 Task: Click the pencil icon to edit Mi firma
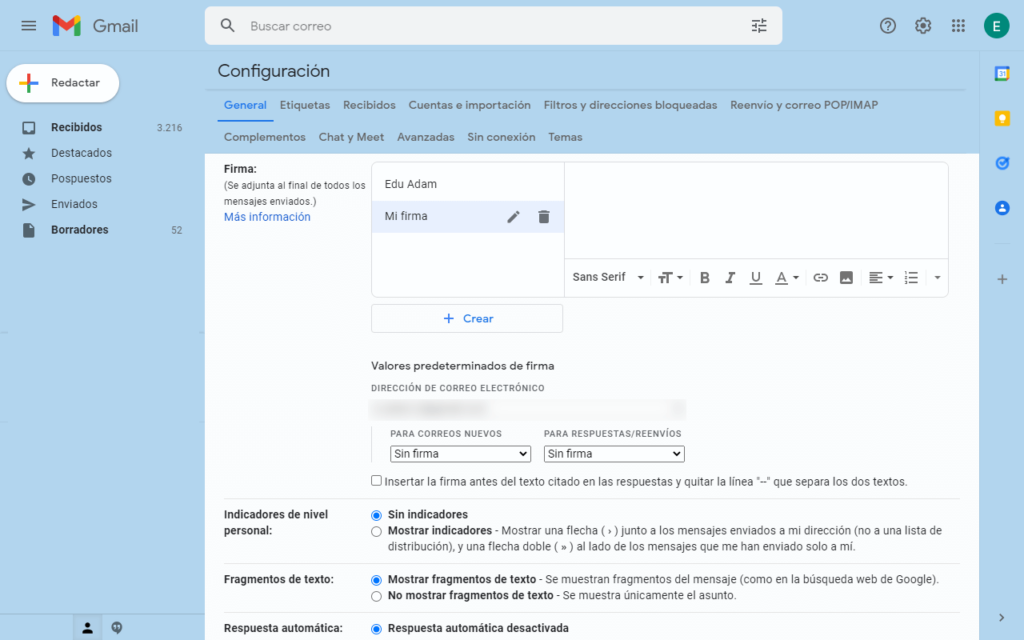click(513, 217)
